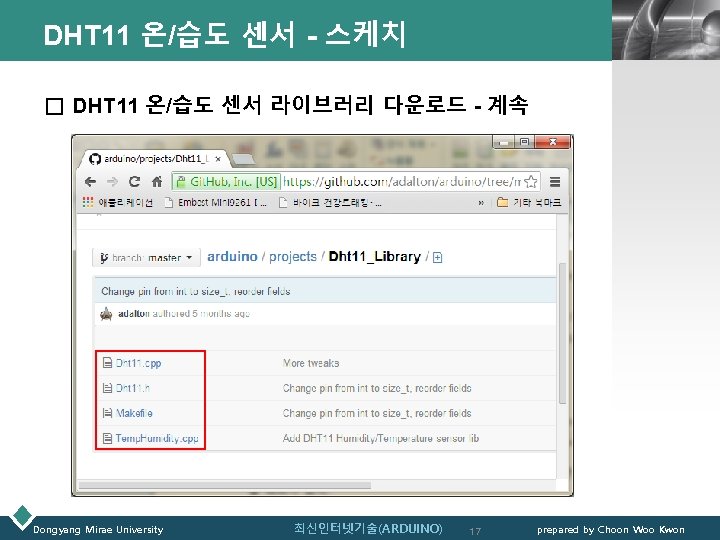The width and height of the screenshot is (720, 540).
Task: Open 'Add DHT11 Humidity/Temperature sensor lib' message
Action: (x=381, y=439)
